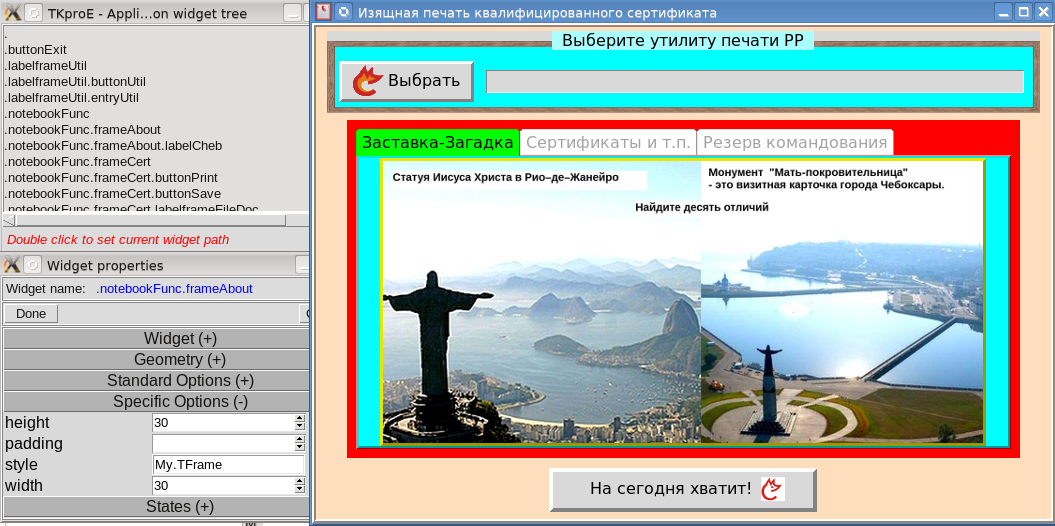This screenshot has width=1055, height=526.
Task: Click the blue pin icon in the certificate window title bar
Action: coord(343,11)
